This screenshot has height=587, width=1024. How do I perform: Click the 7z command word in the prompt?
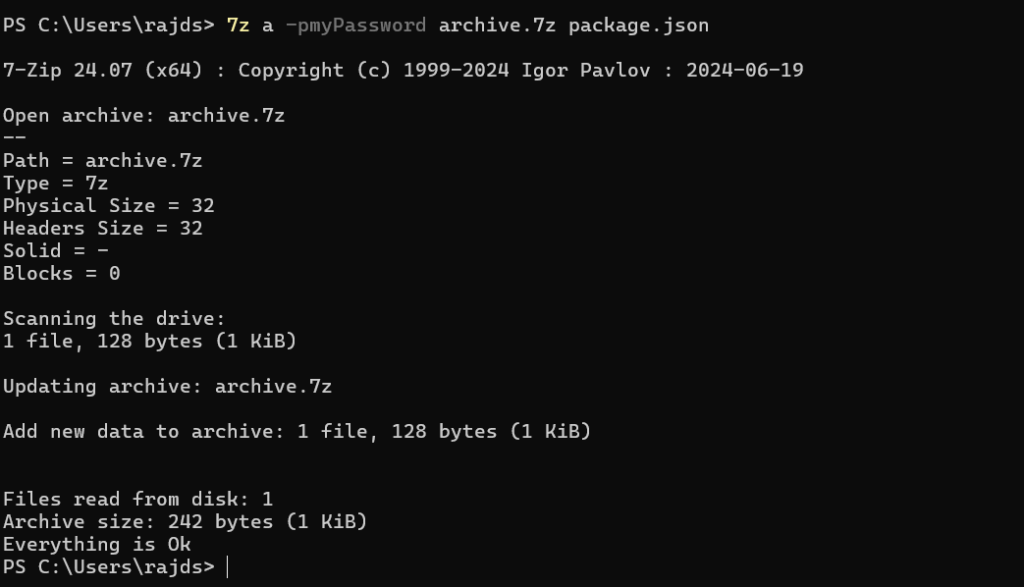238,26
